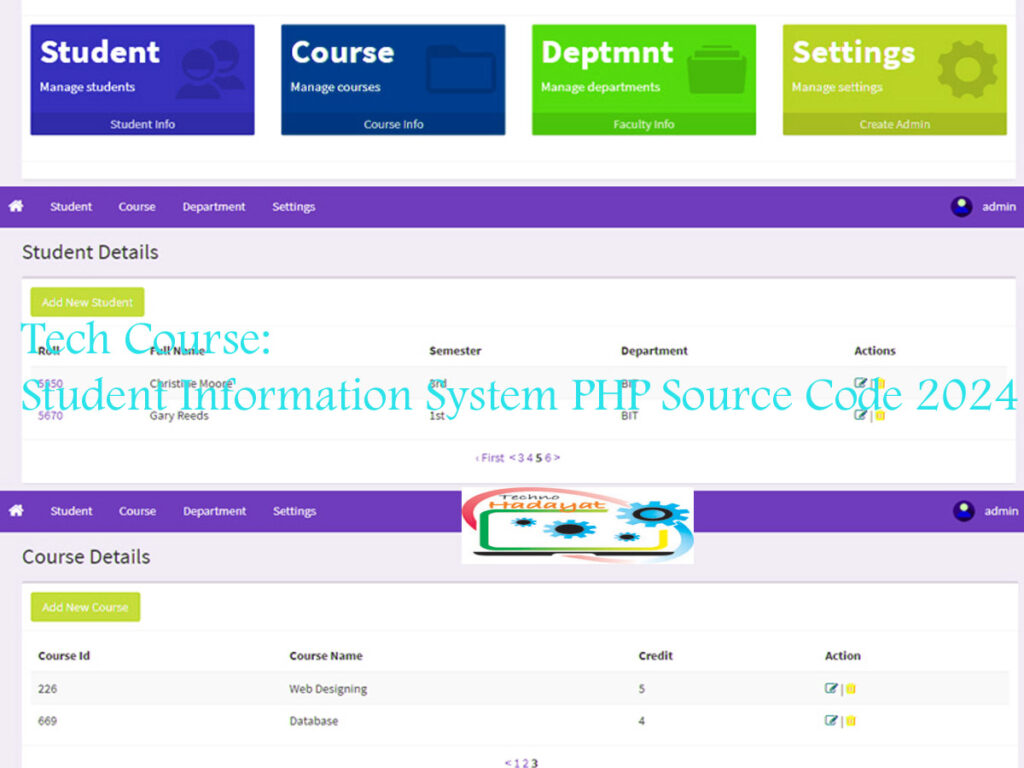This screenshot has height=768, width=1024.
Task: Click the Add New Course button
Action: coord(85,607)
